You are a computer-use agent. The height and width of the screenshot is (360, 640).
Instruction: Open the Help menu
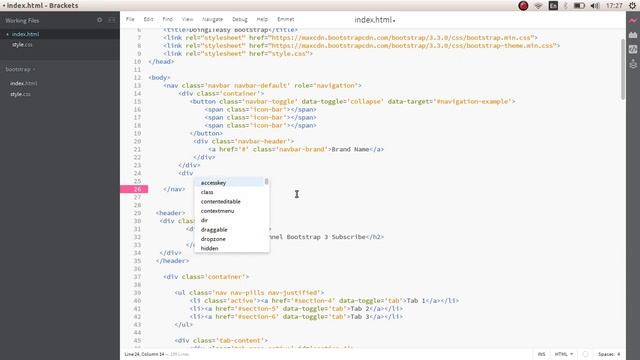coord(262,19)
